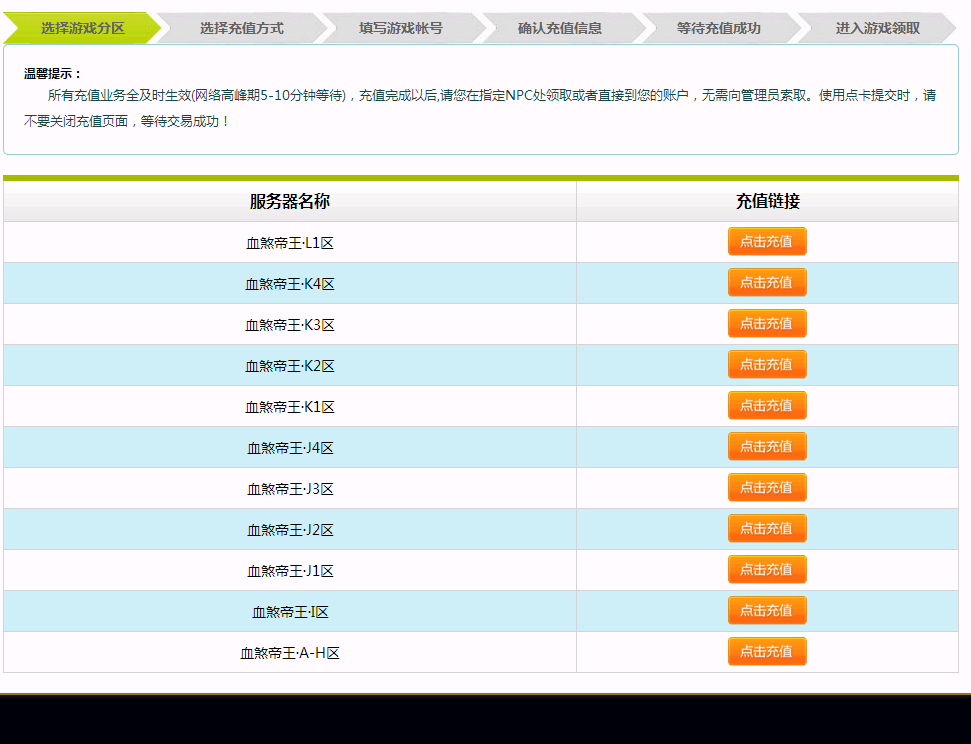This screenshot has width=971, height=744.
Task: Open the 等待充值成功 step
Action: [x=718, y=28]
